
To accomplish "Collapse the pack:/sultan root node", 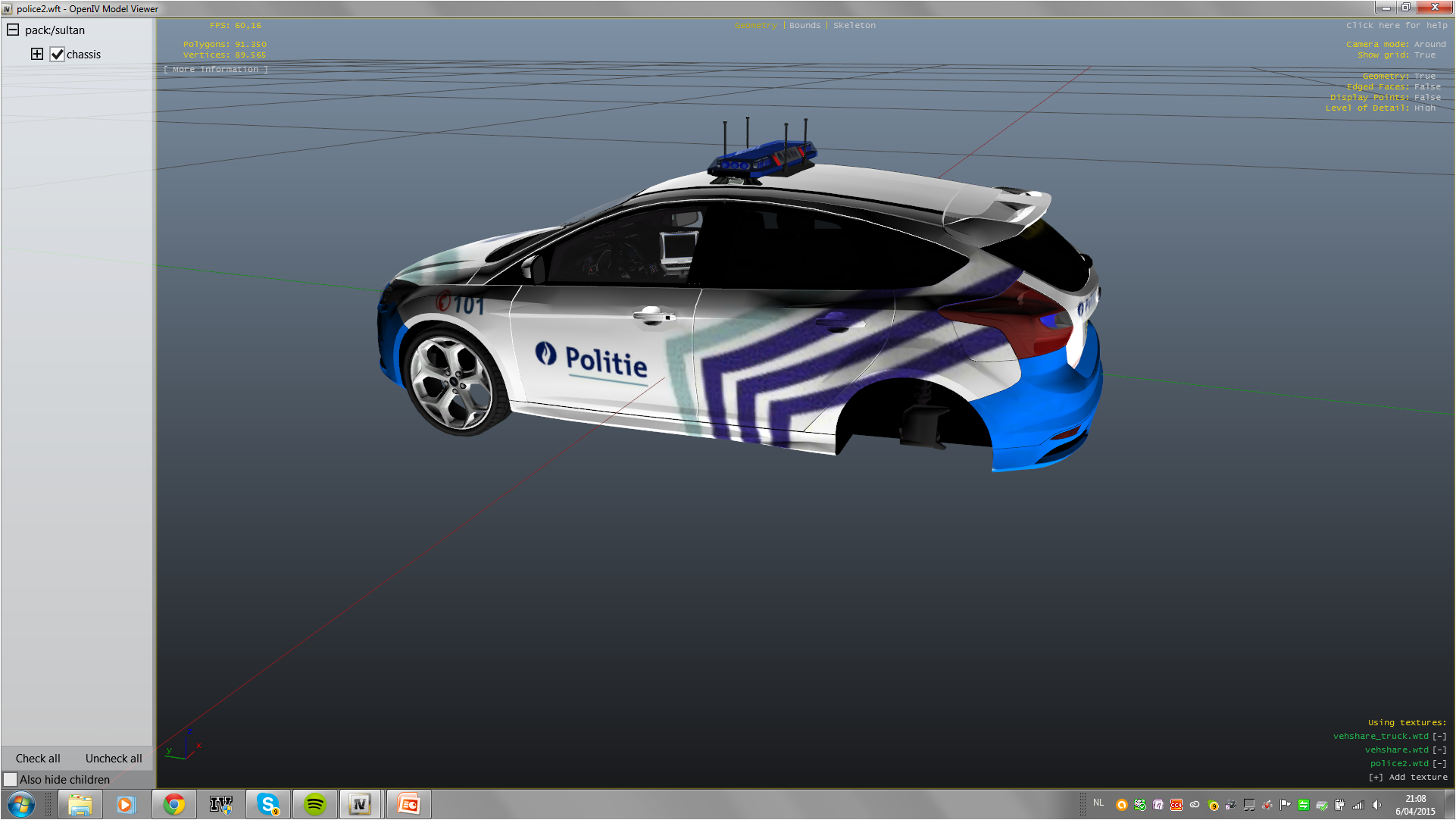I will [13, 30].
